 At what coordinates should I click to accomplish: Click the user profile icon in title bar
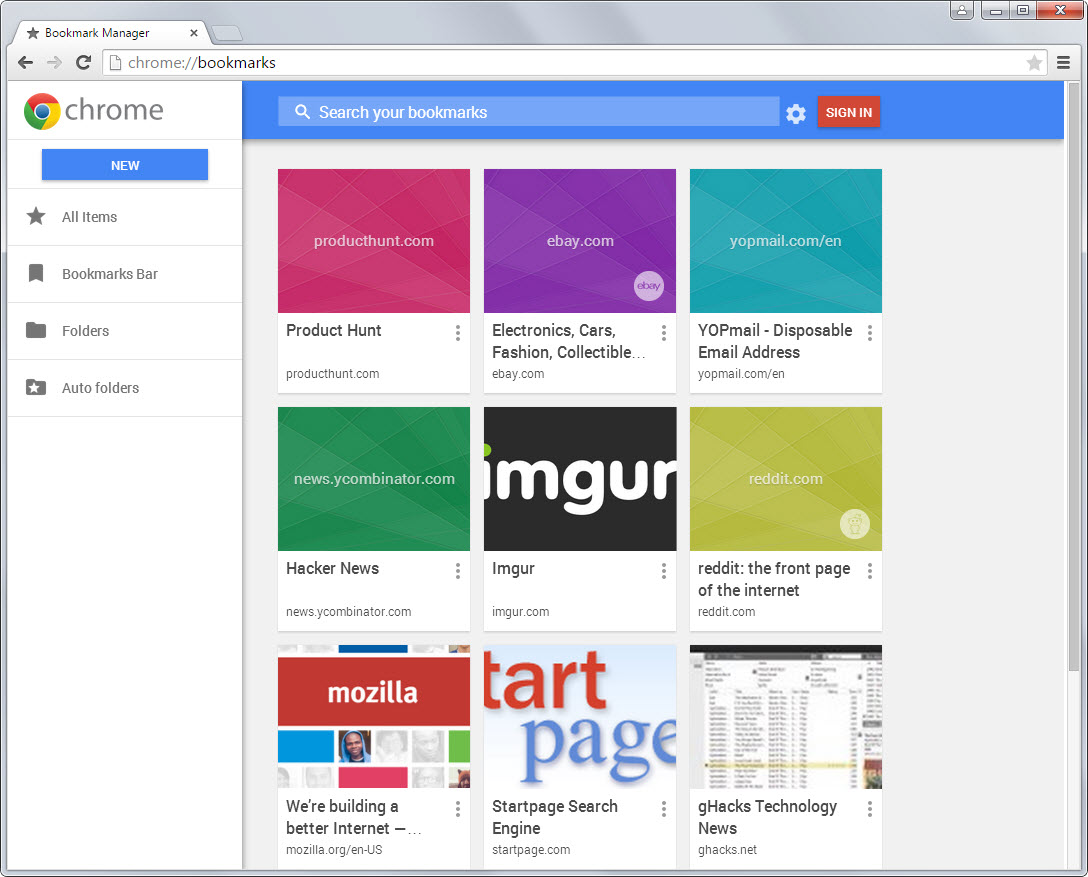pyautogui.click(x=962, y=10)
